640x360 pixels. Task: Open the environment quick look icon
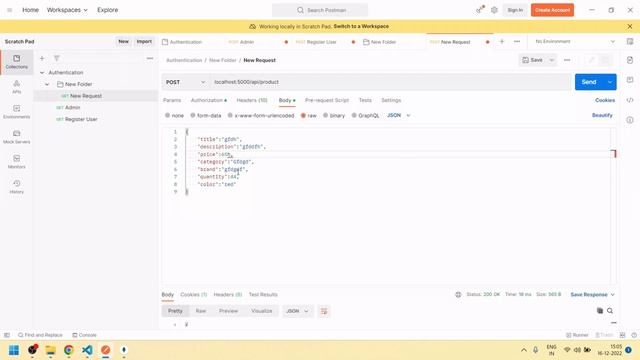pos(630,41)
